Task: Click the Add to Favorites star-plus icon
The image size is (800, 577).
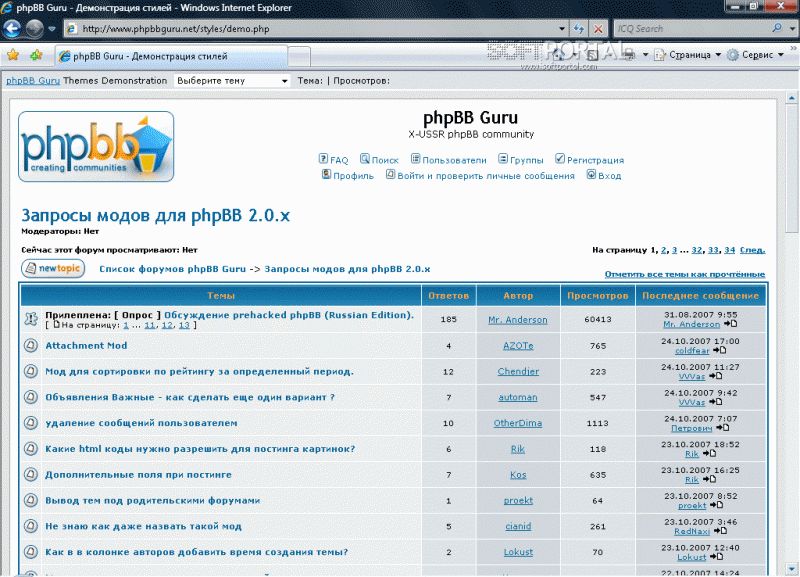Action: click(36, 55)
